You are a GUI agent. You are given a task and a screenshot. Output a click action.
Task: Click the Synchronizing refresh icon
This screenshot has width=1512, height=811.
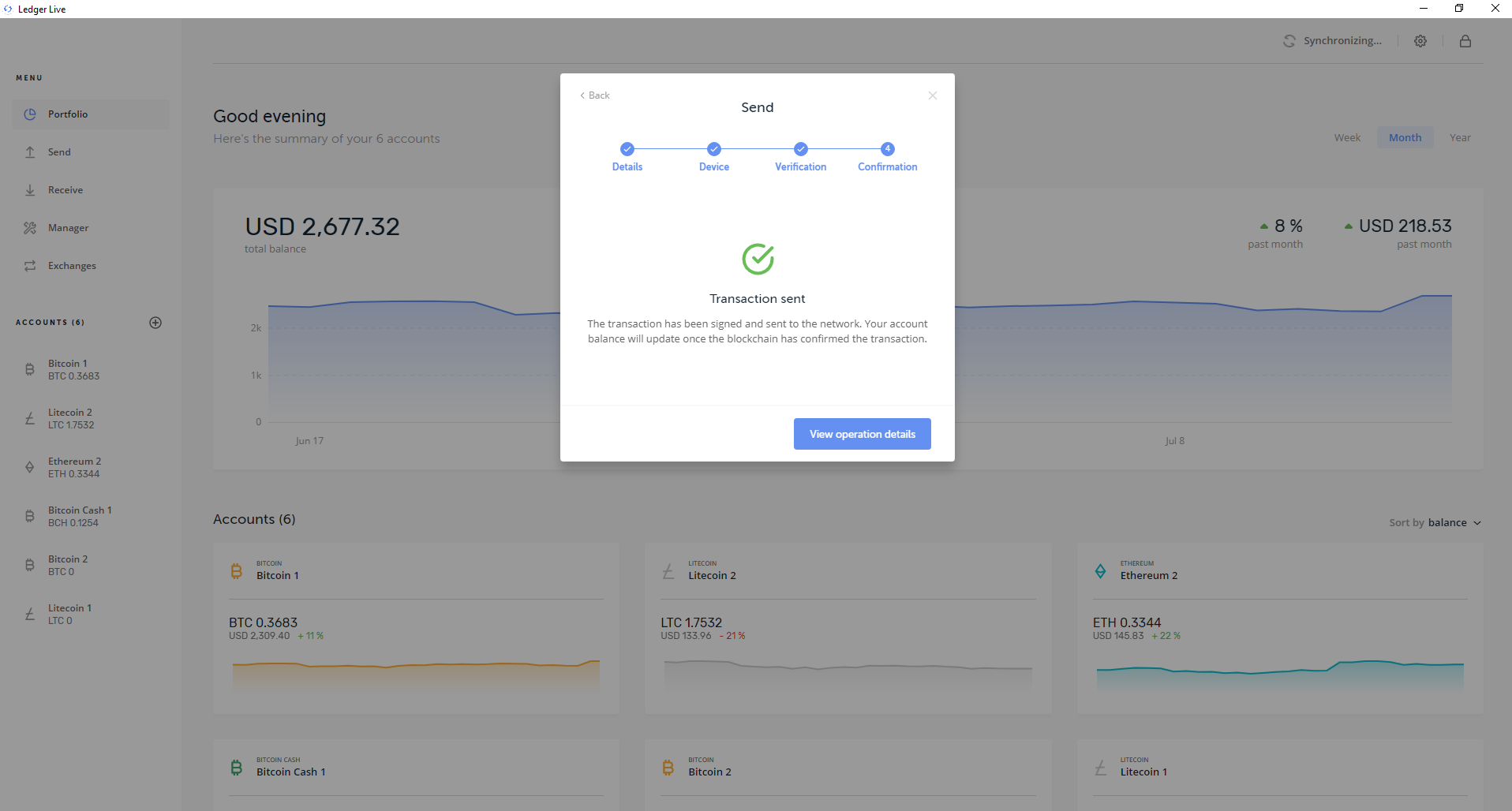pos(1289,41)
